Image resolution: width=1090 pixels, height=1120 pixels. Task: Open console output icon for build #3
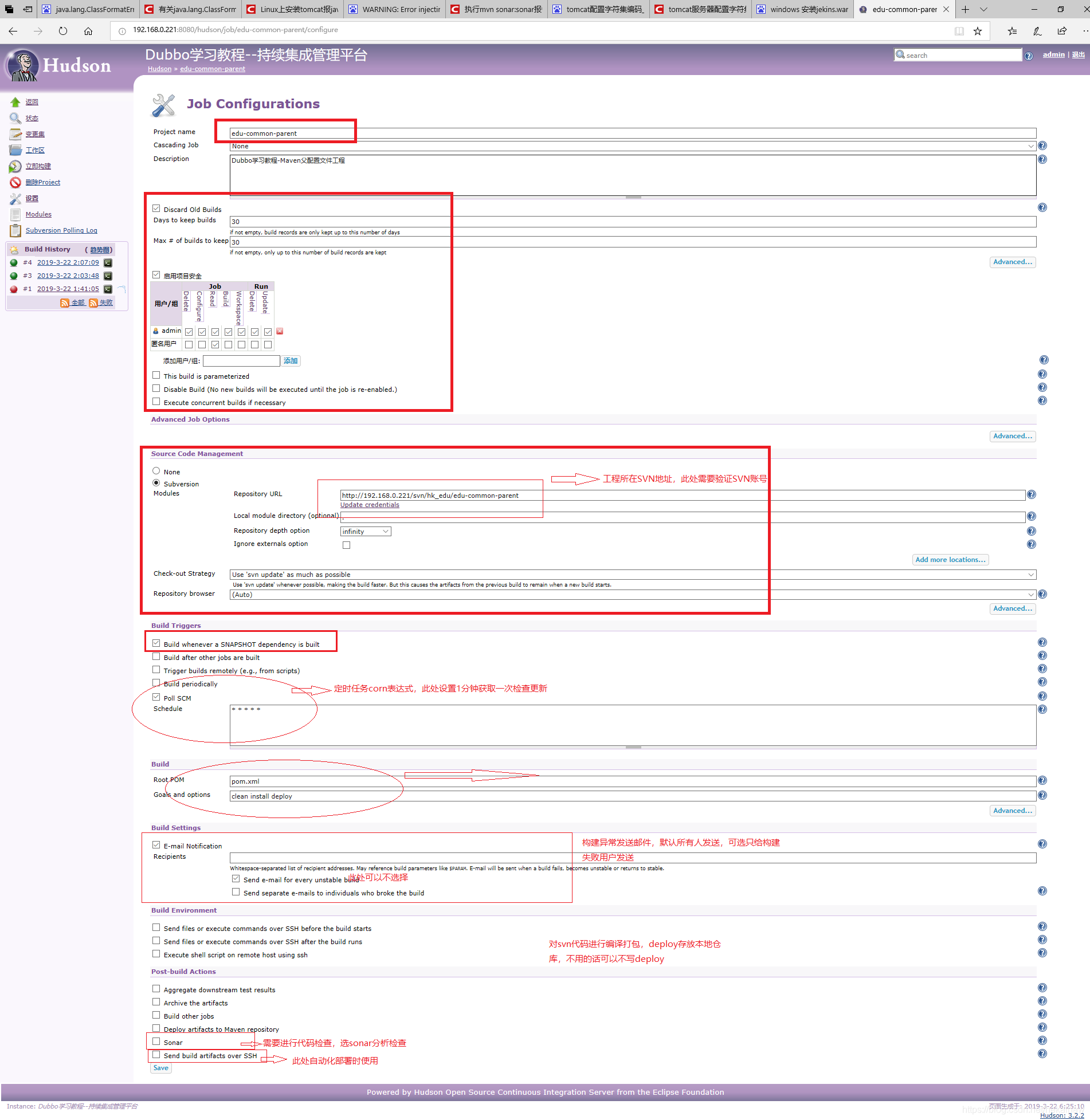(108, 276)
